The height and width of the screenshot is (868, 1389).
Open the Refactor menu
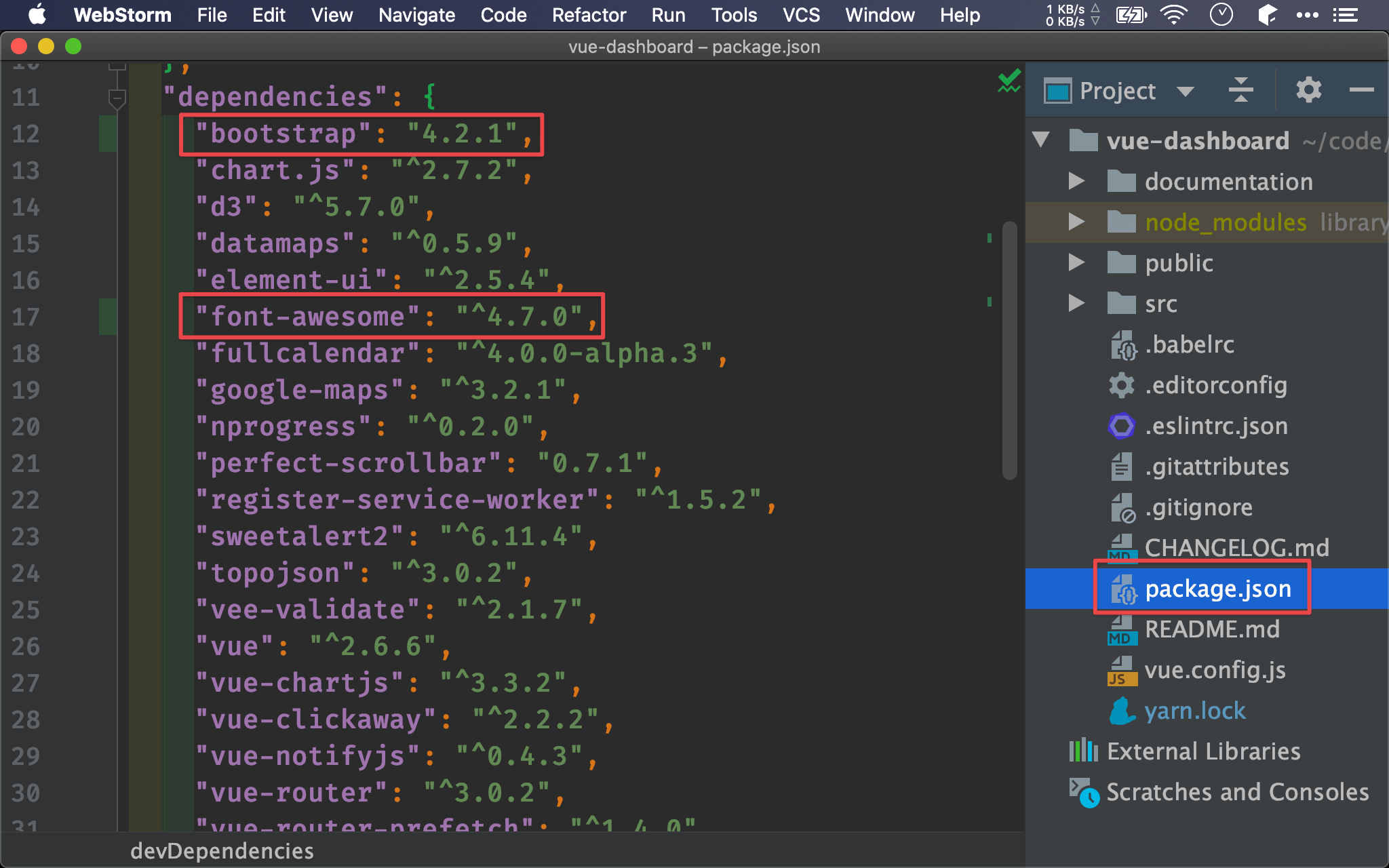pyautogui.click(x=589, y=14)
